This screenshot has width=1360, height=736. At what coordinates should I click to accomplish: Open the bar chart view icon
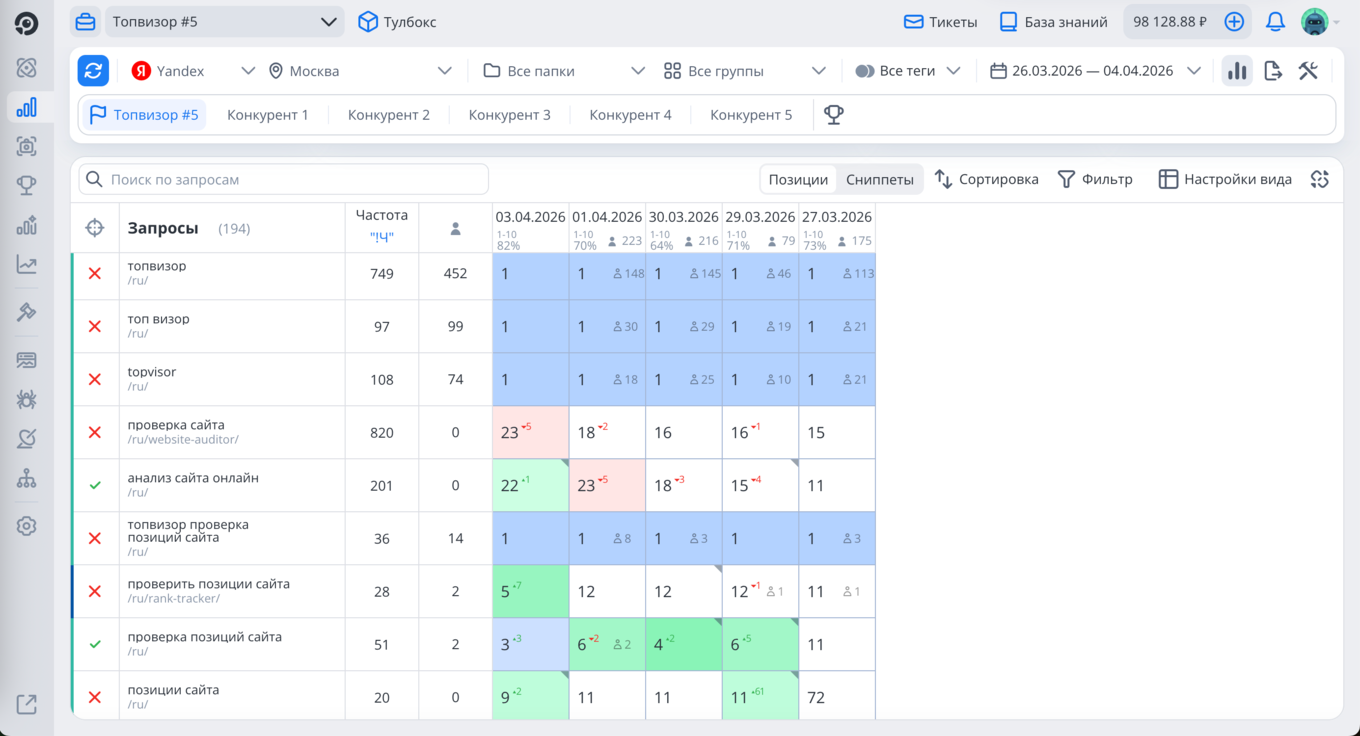click(x=1237, y=71)
